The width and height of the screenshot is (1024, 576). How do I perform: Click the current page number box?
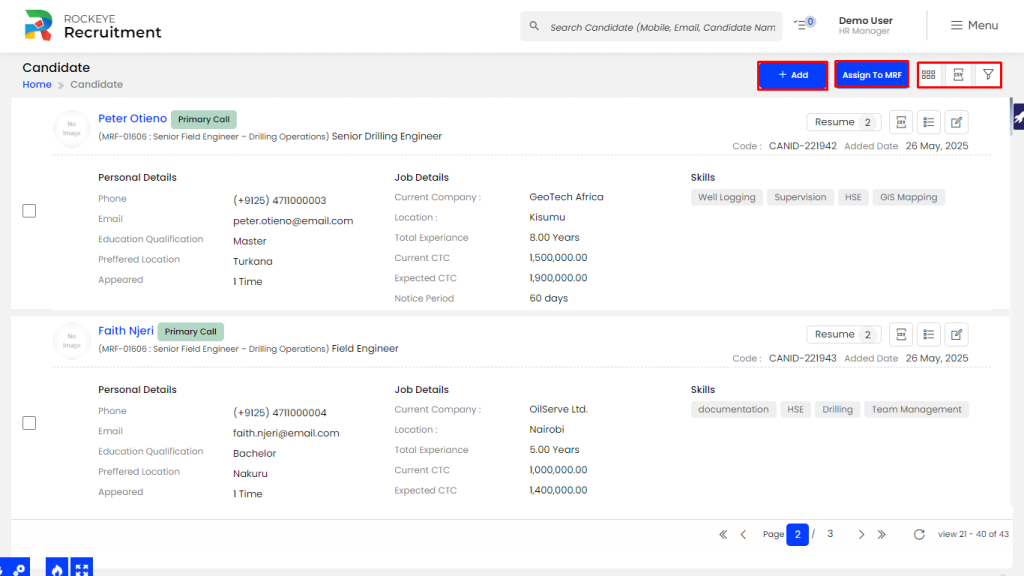(x=797, y=534)
